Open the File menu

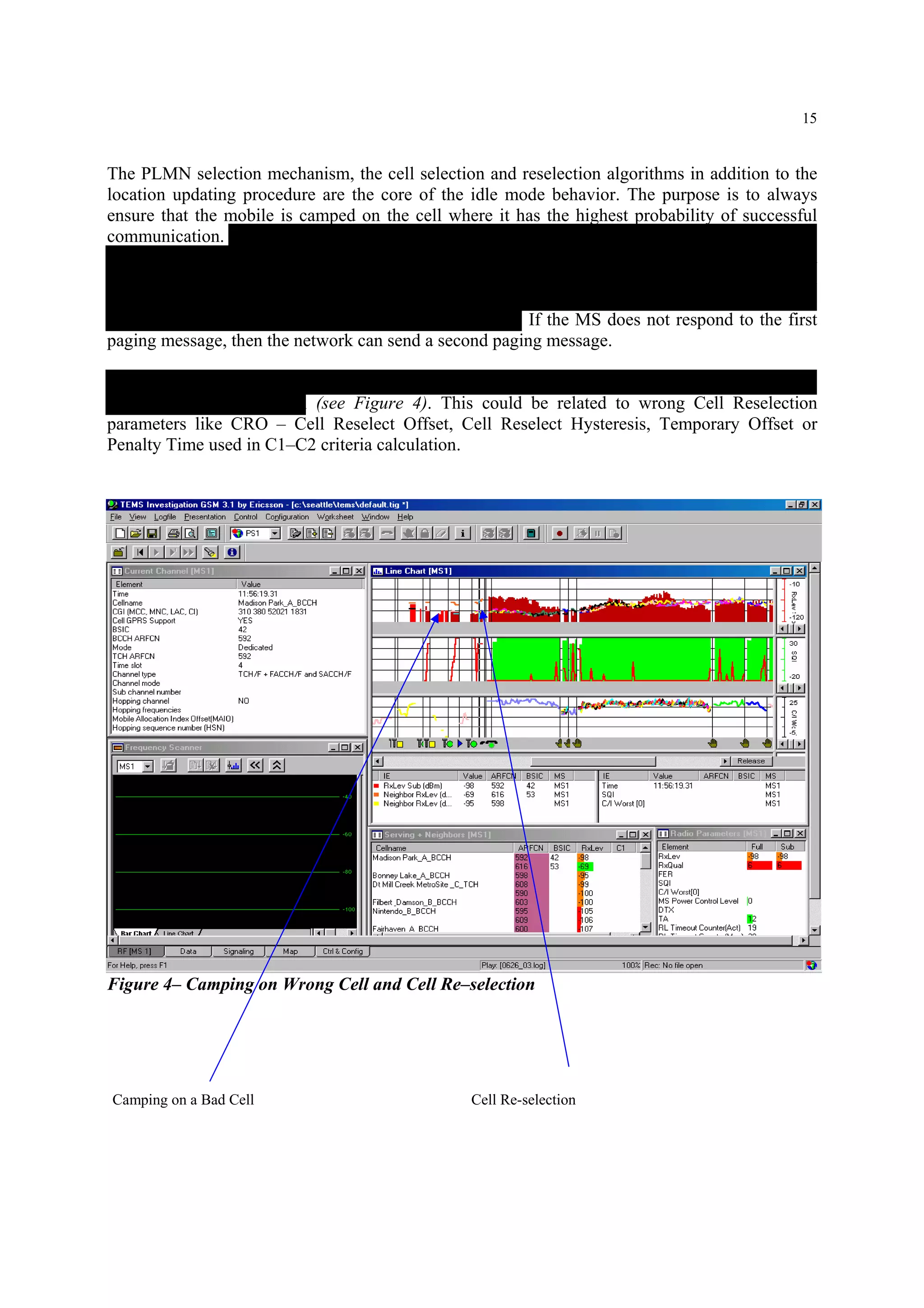115,517
